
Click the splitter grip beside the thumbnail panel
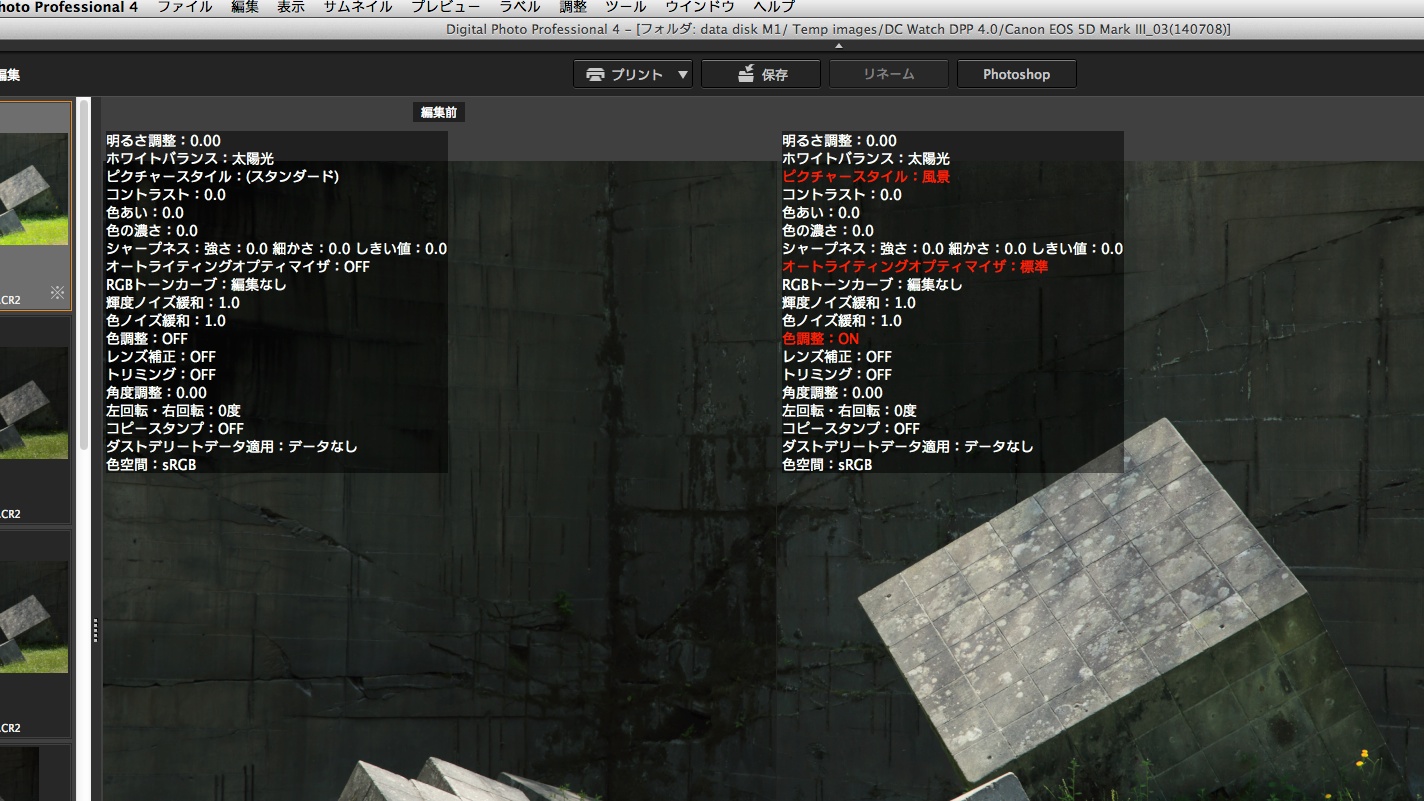[x=95, y=630]
